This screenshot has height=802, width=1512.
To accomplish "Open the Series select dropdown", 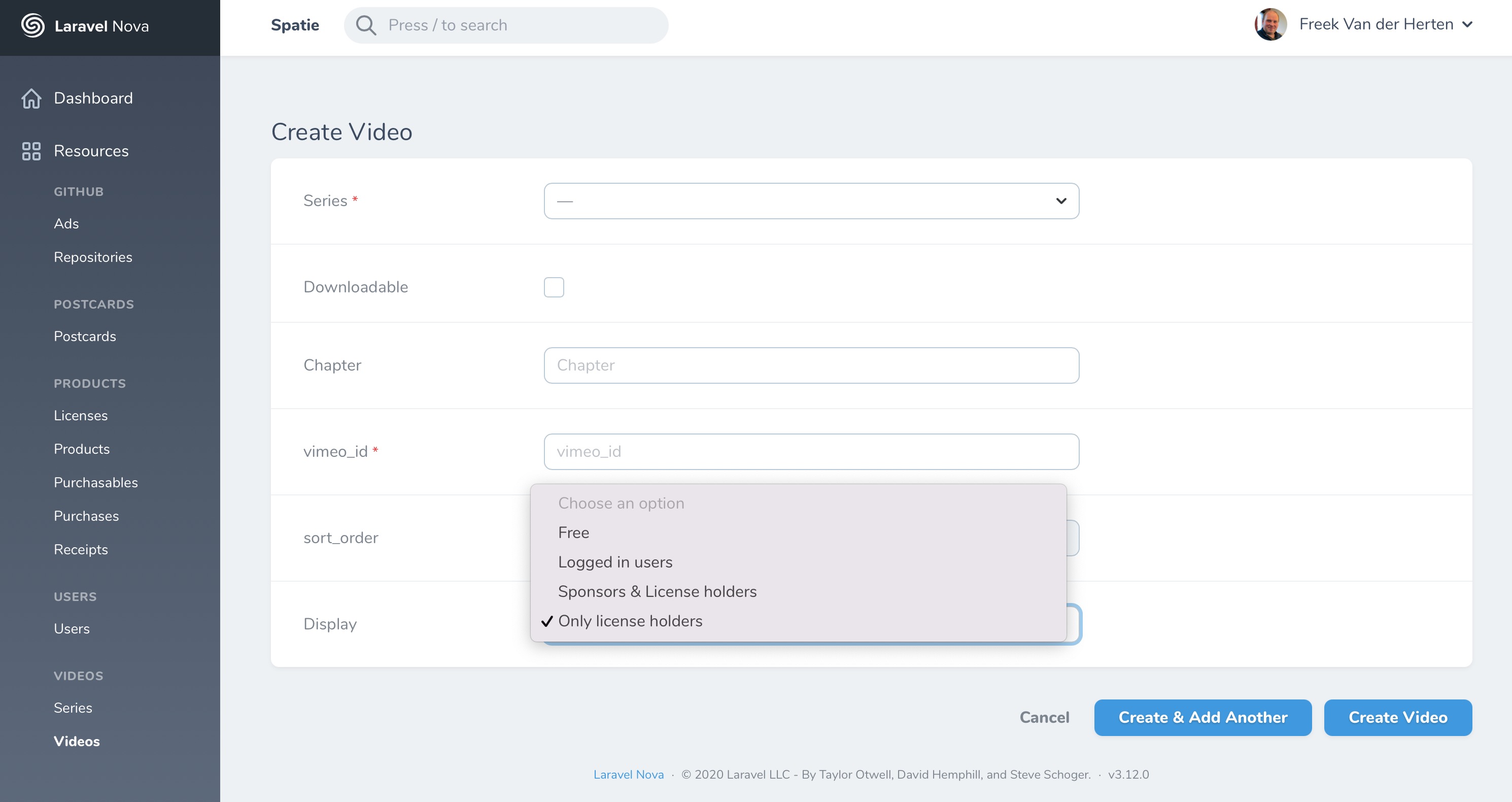I will click(811, 201).
